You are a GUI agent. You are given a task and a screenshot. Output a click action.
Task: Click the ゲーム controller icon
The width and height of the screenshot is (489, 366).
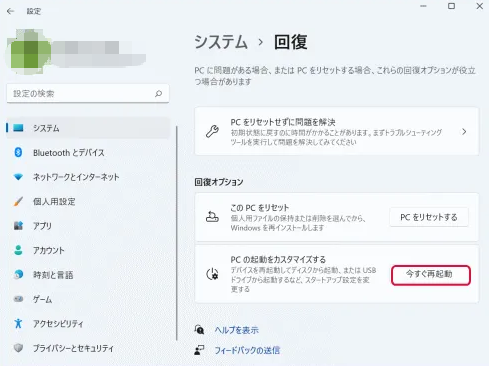click(x=18, y=299)
